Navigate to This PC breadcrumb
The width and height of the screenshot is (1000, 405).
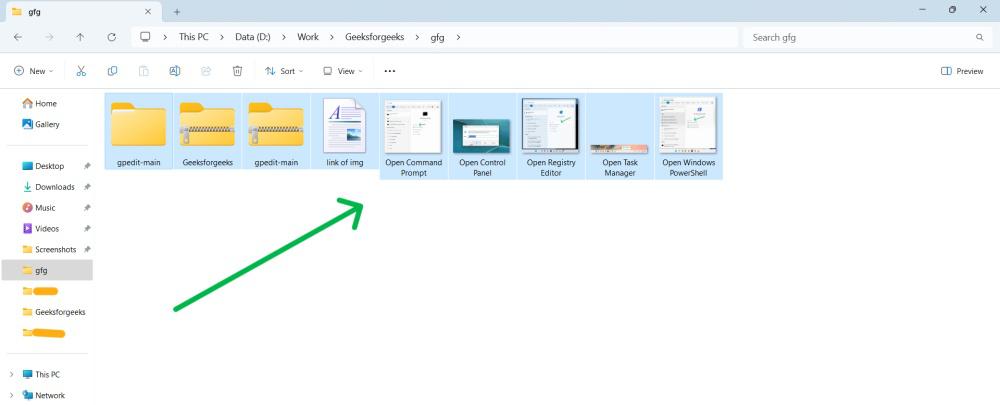click(193, 37)
